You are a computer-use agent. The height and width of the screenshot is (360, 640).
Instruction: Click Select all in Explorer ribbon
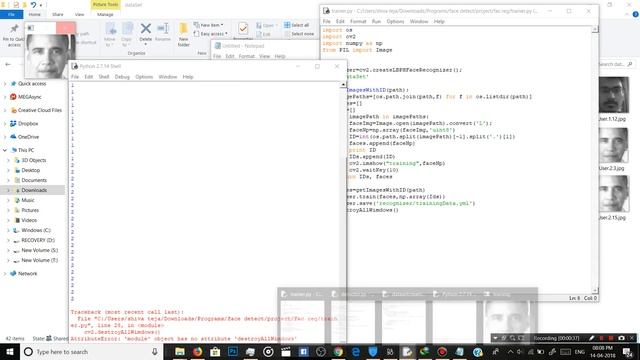296,25
